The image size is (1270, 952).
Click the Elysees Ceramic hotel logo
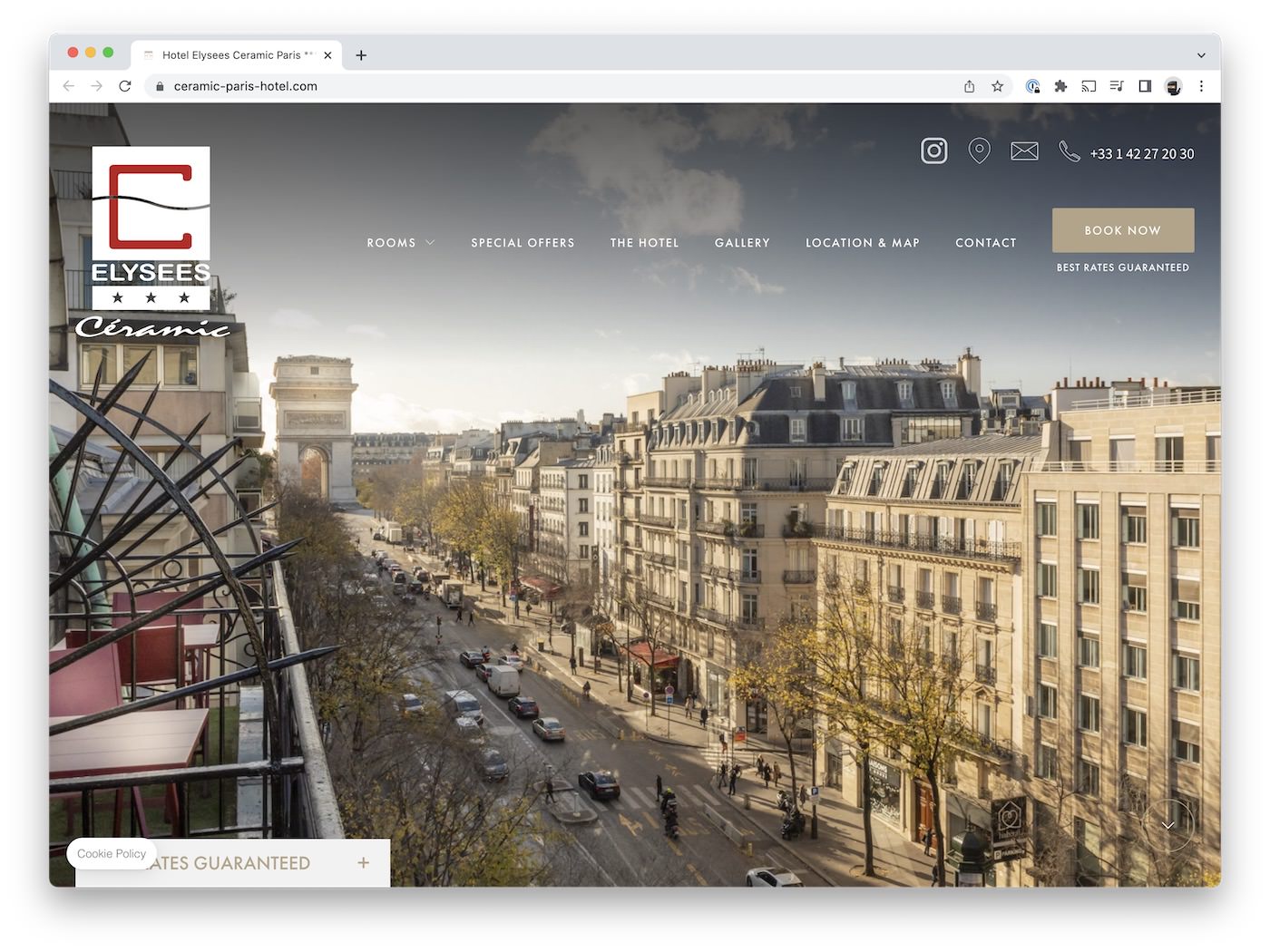click(151, 242)
